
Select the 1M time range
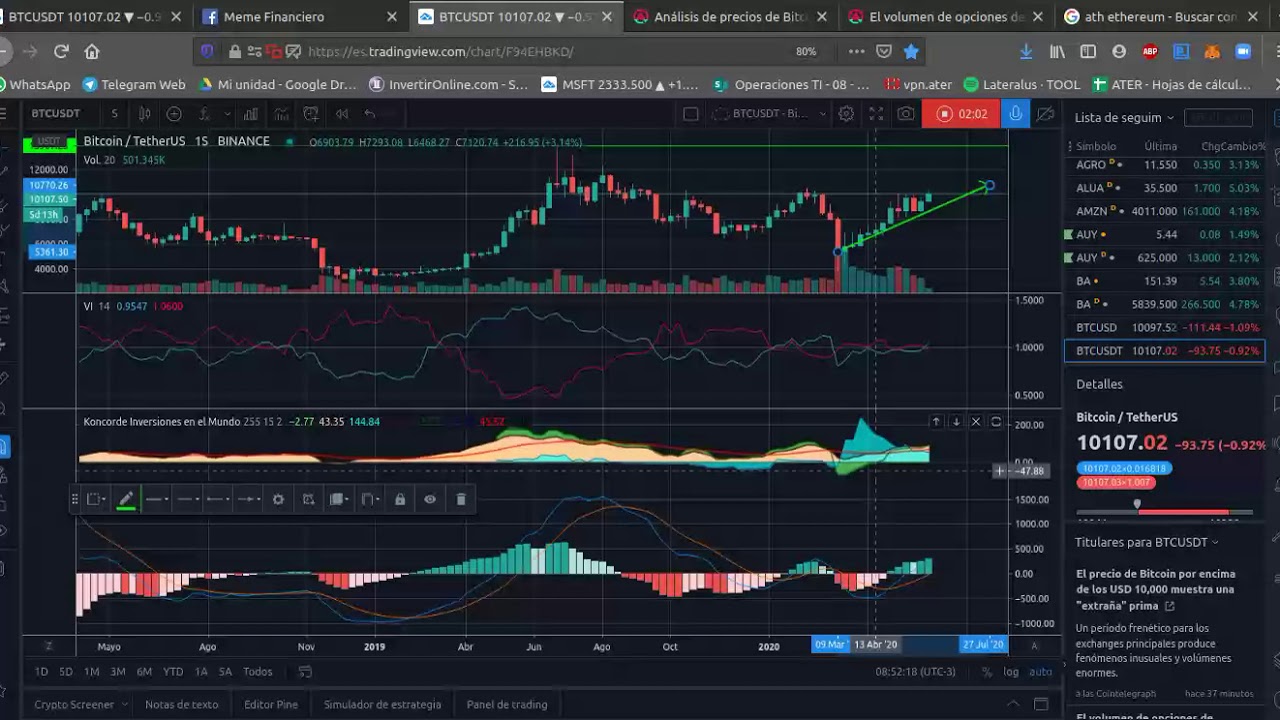tap(91, 672)
